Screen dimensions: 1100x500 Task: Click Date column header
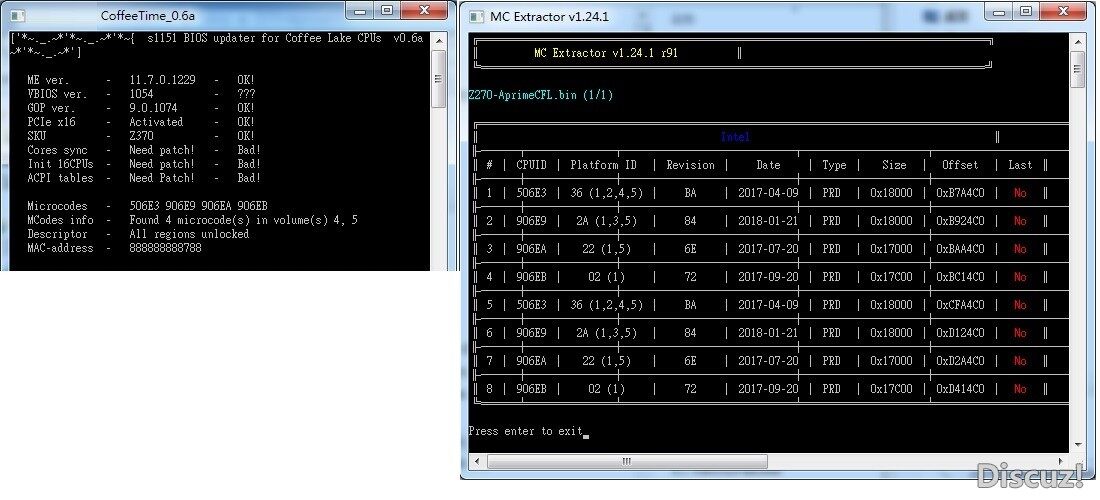coord(768,165)
